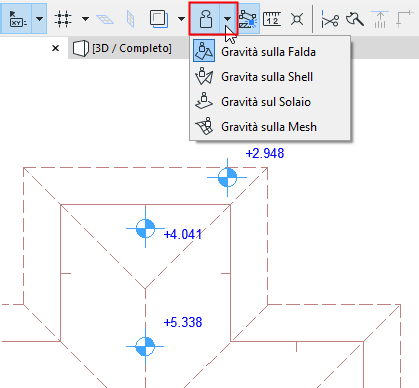The height and width of the screenshot is (388, 419).
Task: Select Gravità sulla Falda menu item
Action: coord(270,52)
